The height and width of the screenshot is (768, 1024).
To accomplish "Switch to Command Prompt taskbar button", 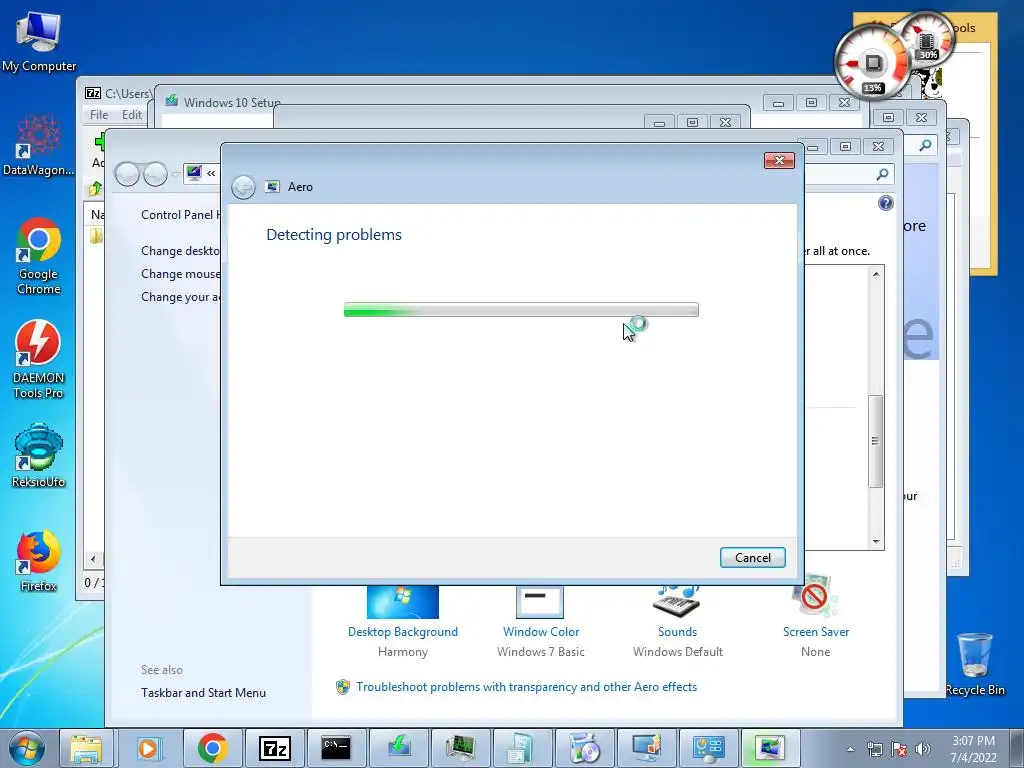I will point(336,748).
